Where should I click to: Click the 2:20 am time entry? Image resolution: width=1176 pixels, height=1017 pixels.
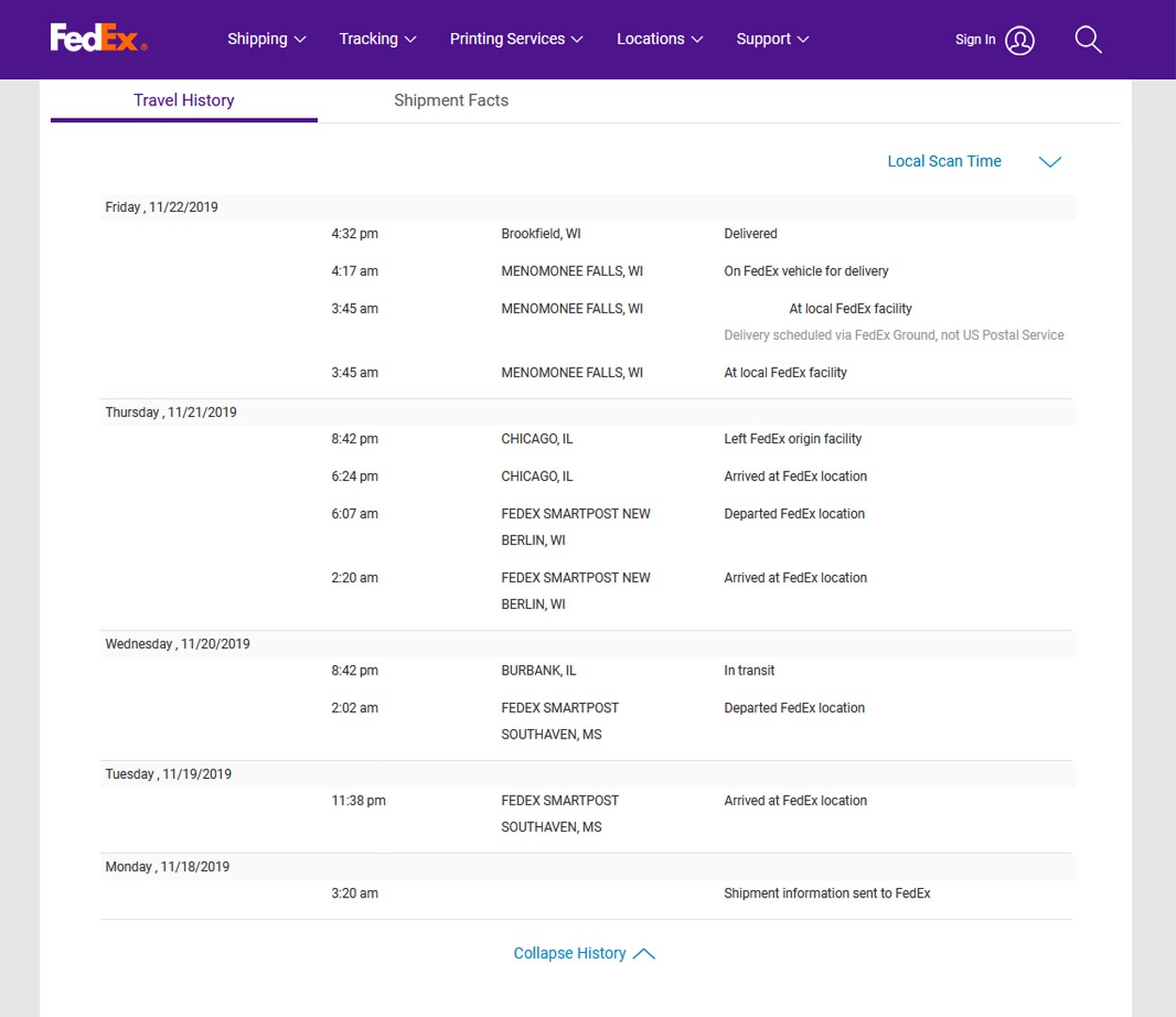354,578
